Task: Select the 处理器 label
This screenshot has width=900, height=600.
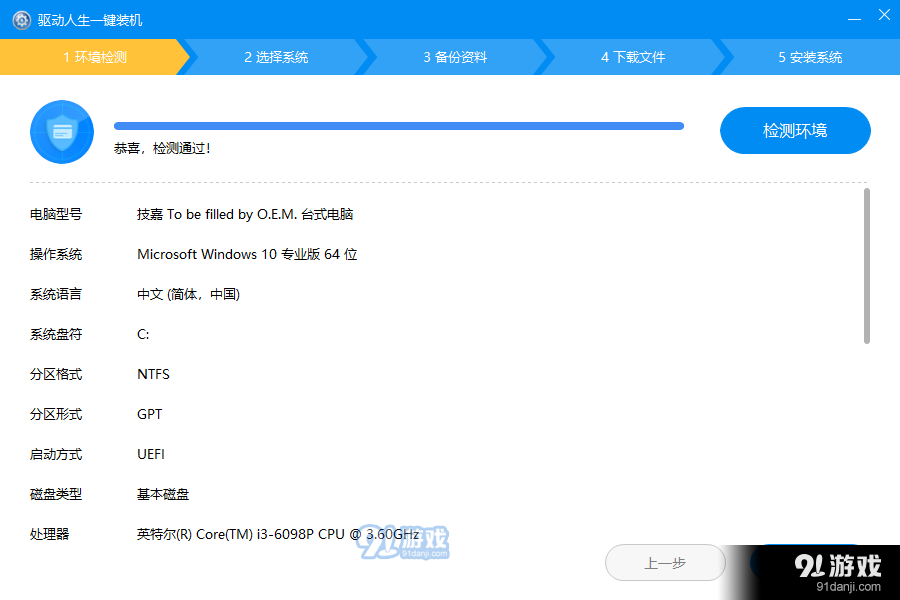Action: pos(49,534)
